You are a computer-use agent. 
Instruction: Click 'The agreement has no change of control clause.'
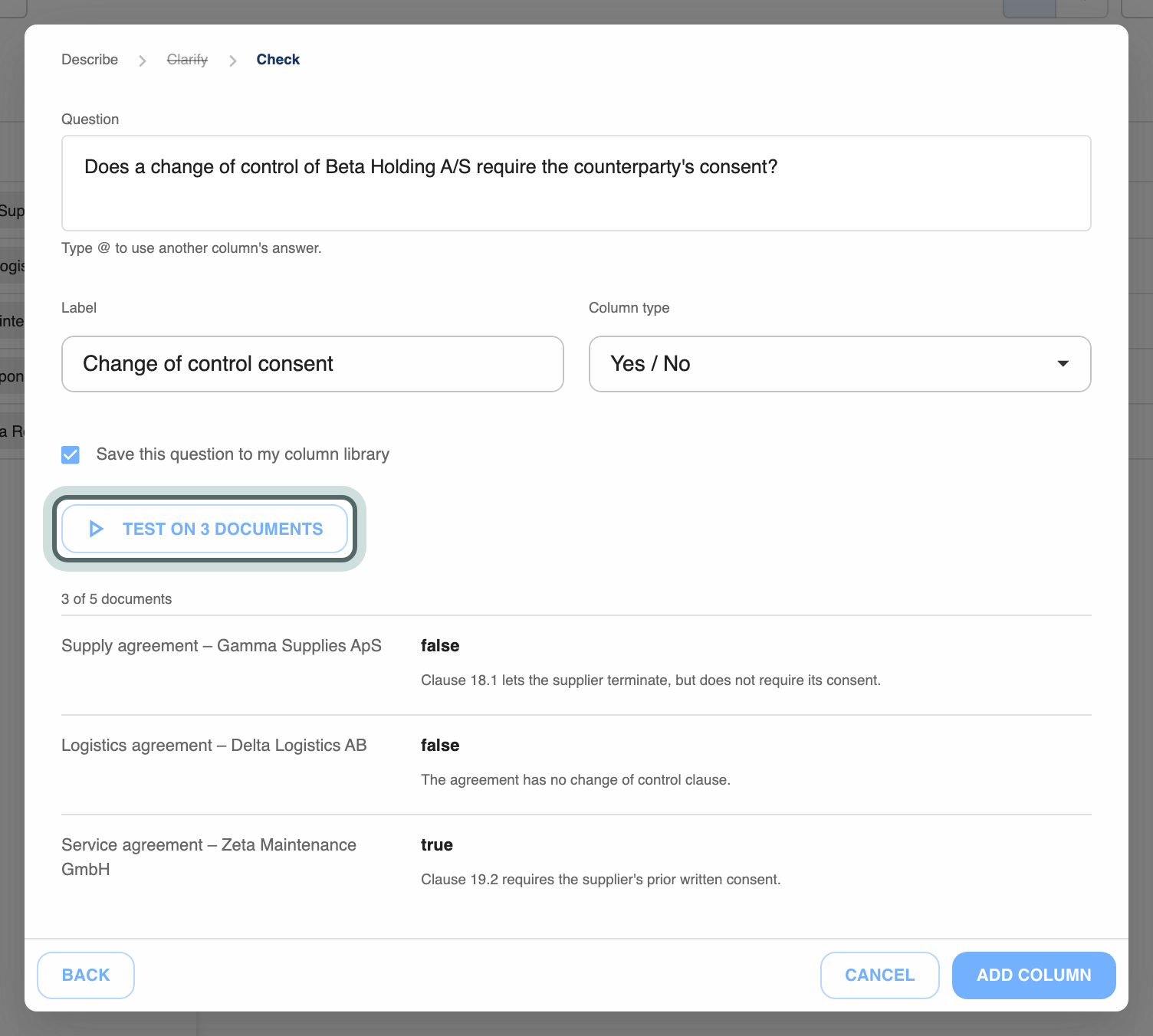576,780
